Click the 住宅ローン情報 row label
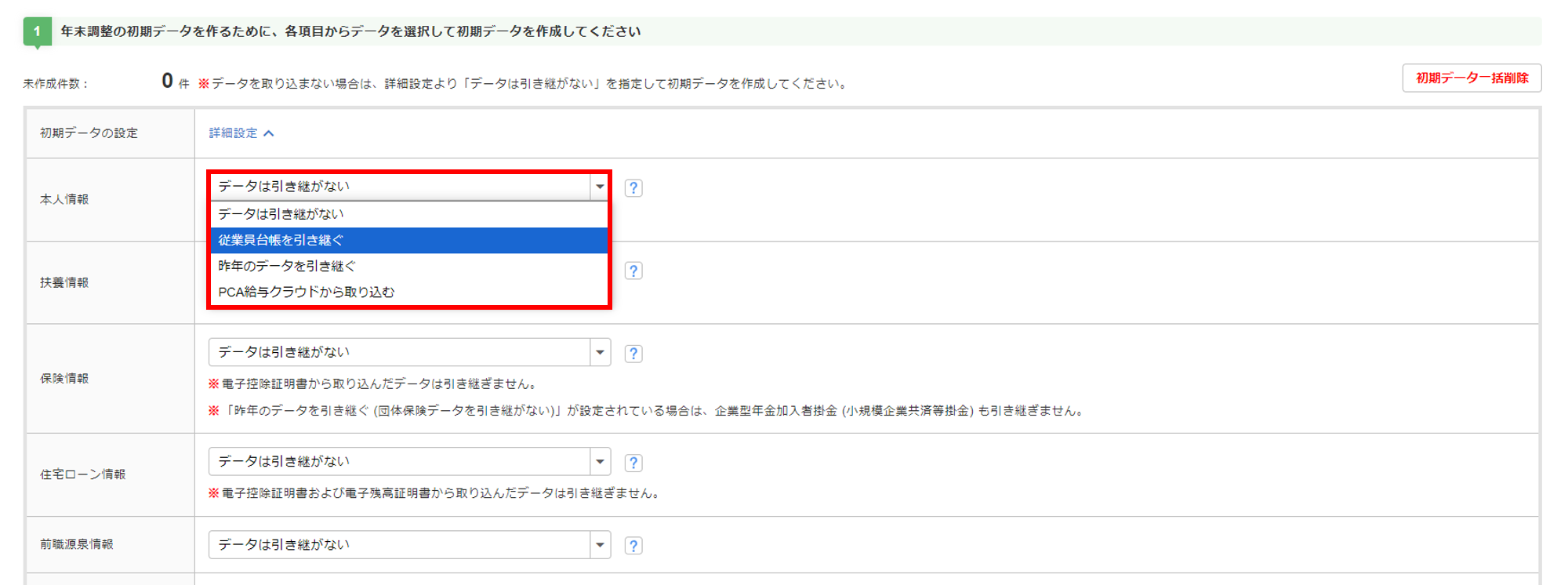This screenshot has height=585, width=1568. [x=82, y=474]
